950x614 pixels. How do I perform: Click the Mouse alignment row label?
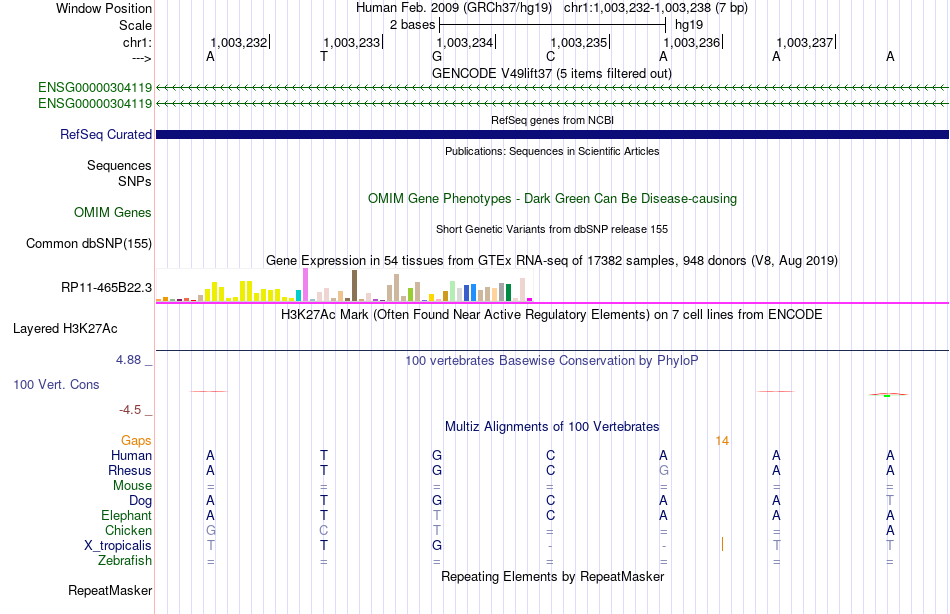coord(132,486)
